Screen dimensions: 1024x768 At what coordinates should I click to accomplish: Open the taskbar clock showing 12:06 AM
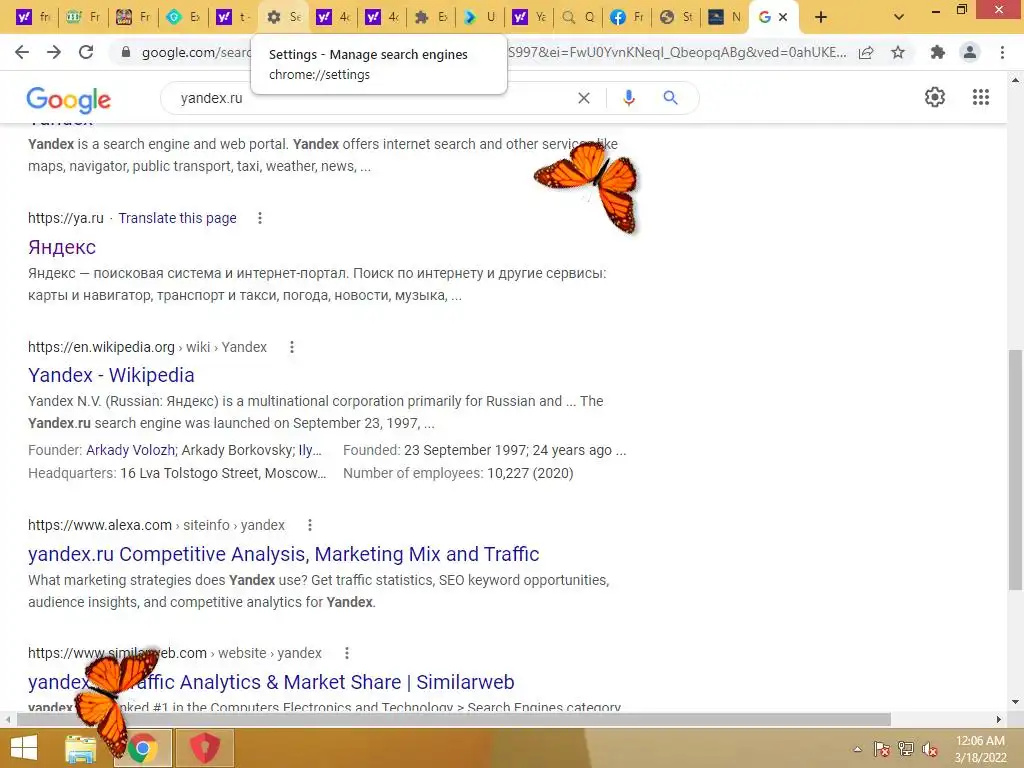(x=980, y=749)
